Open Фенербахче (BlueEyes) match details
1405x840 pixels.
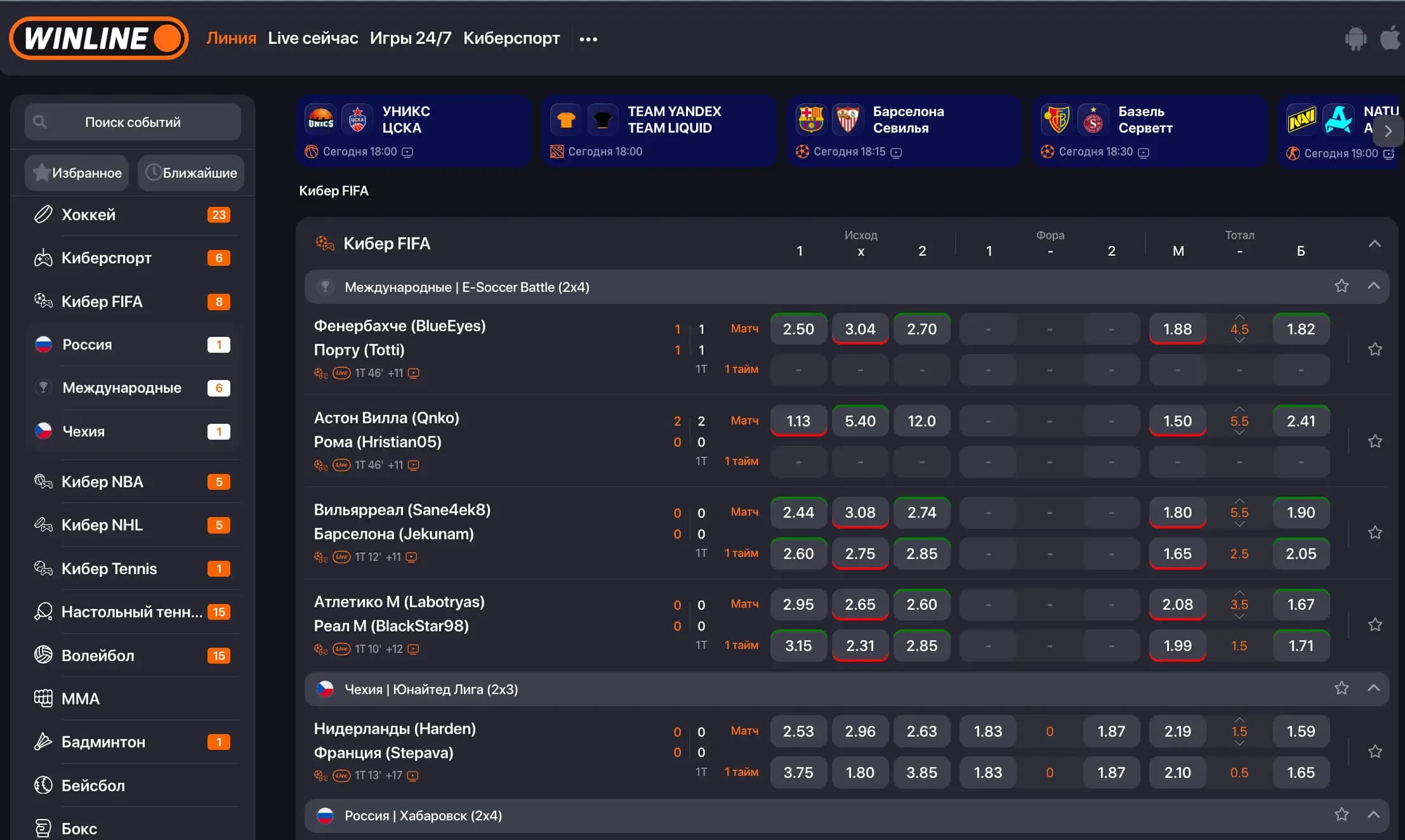pos(400,326)
